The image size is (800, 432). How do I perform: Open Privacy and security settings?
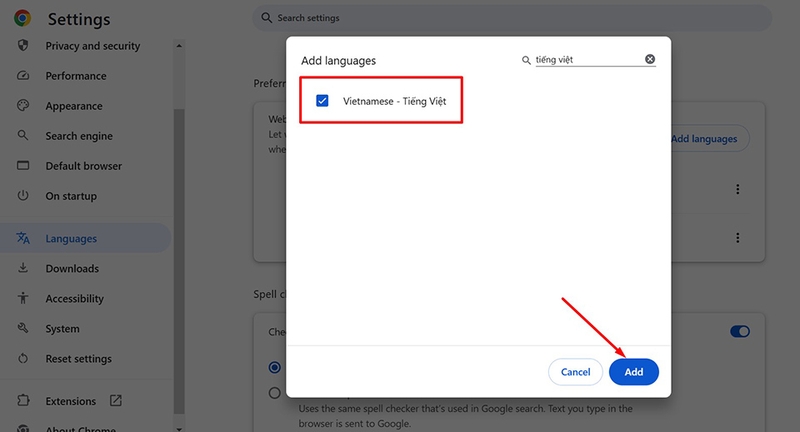point(93,46)
